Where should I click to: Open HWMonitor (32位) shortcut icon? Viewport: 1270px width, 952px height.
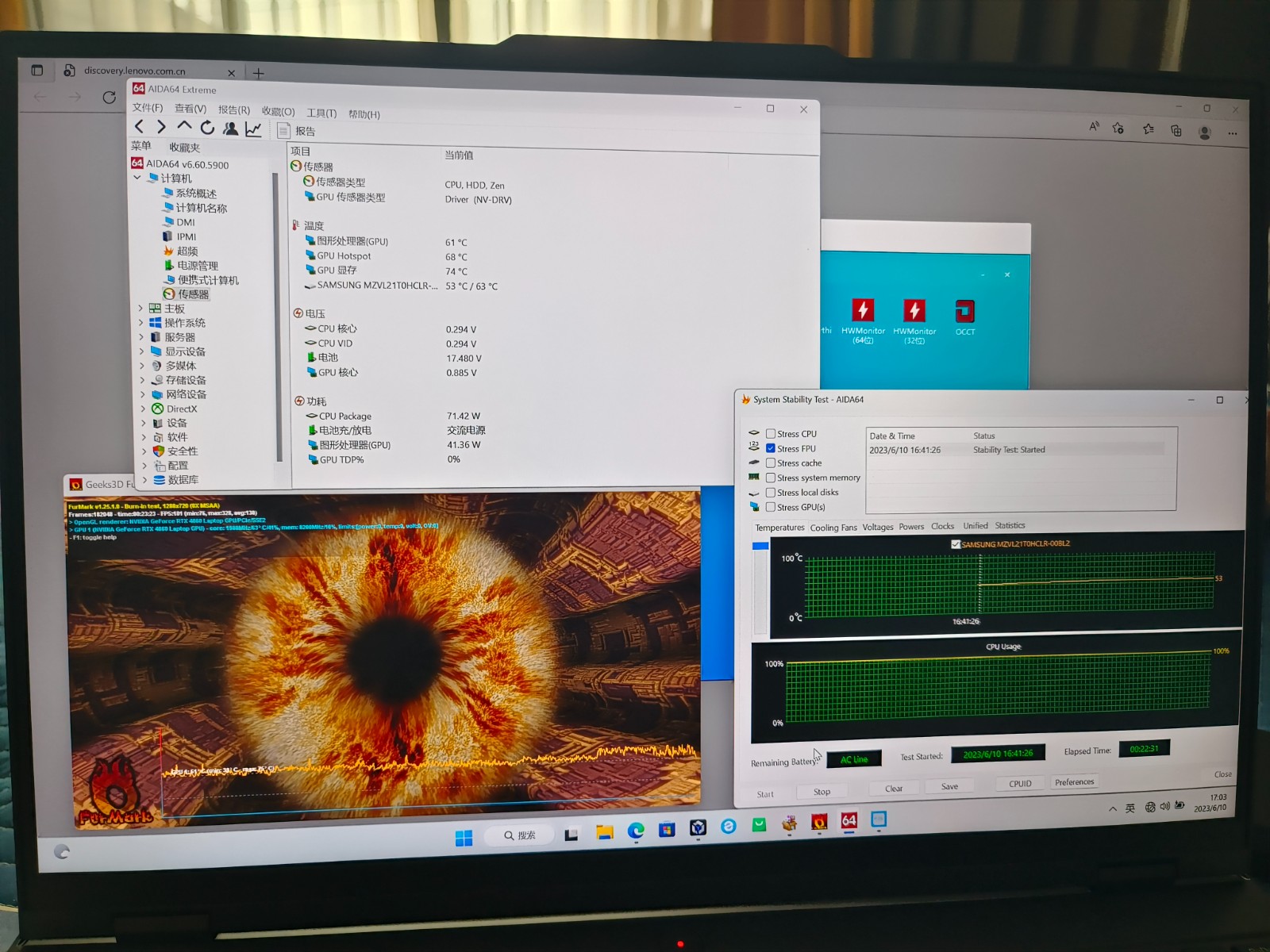(x=914, y=321)
